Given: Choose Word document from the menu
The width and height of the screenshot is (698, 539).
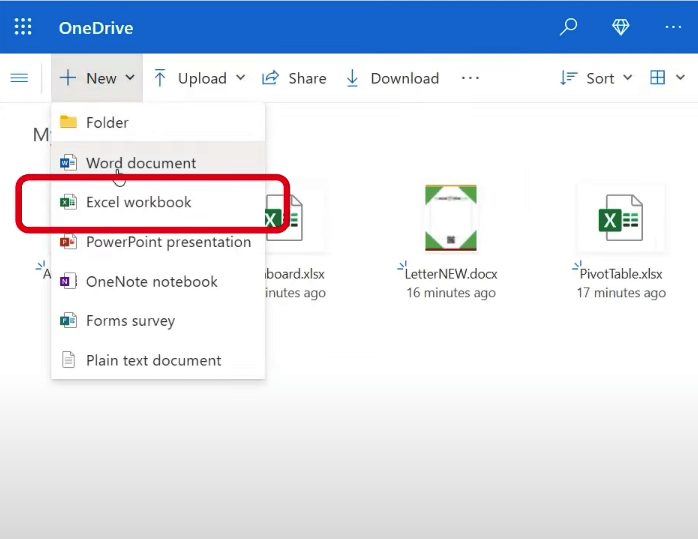Looking at the screenshot, I should click(x=158, y=162).
